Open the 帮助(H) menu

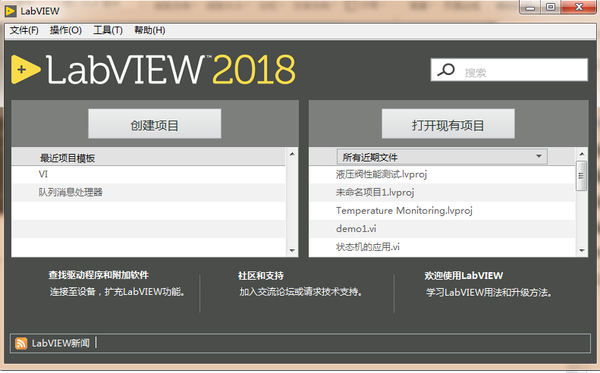pyautogui.click(x=150, y=30)
